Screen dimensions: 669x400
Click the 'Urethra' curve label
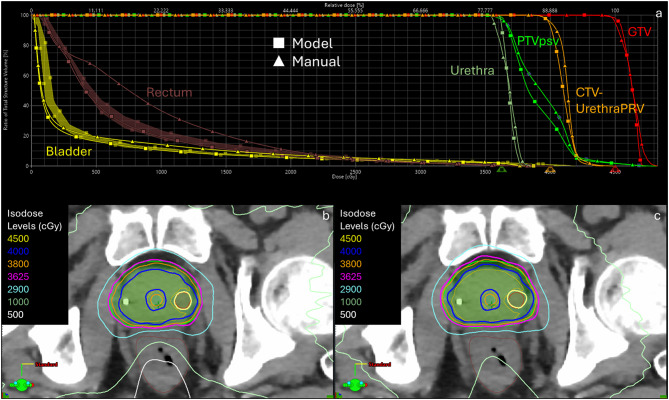[472, 70]
